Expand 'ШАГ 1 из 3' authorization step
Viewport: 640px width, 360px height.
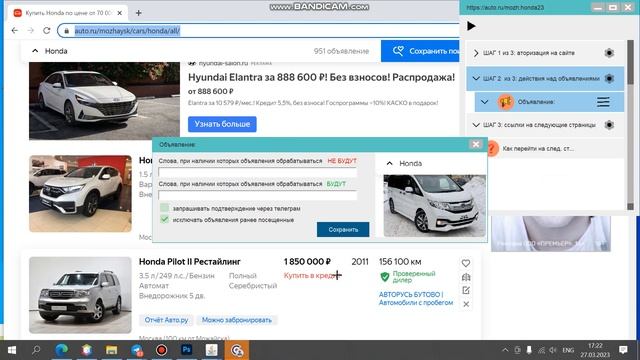[x=476, y=53]
